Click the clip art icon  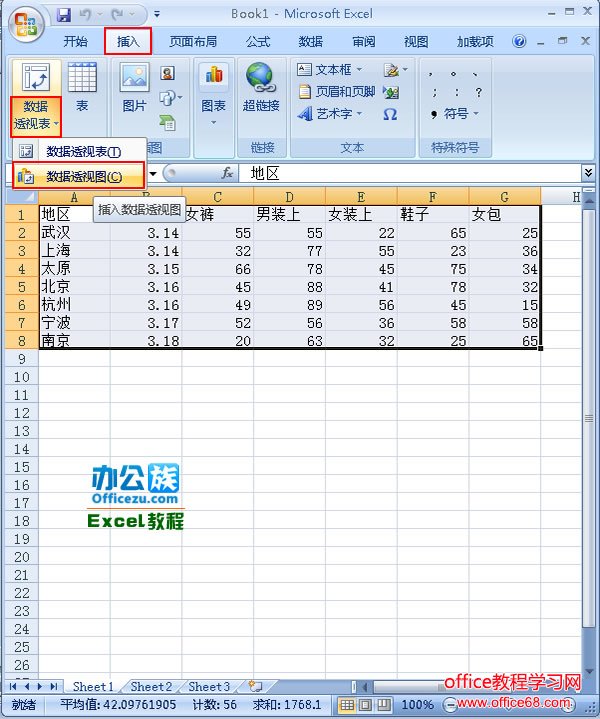[x=168, y=73]
